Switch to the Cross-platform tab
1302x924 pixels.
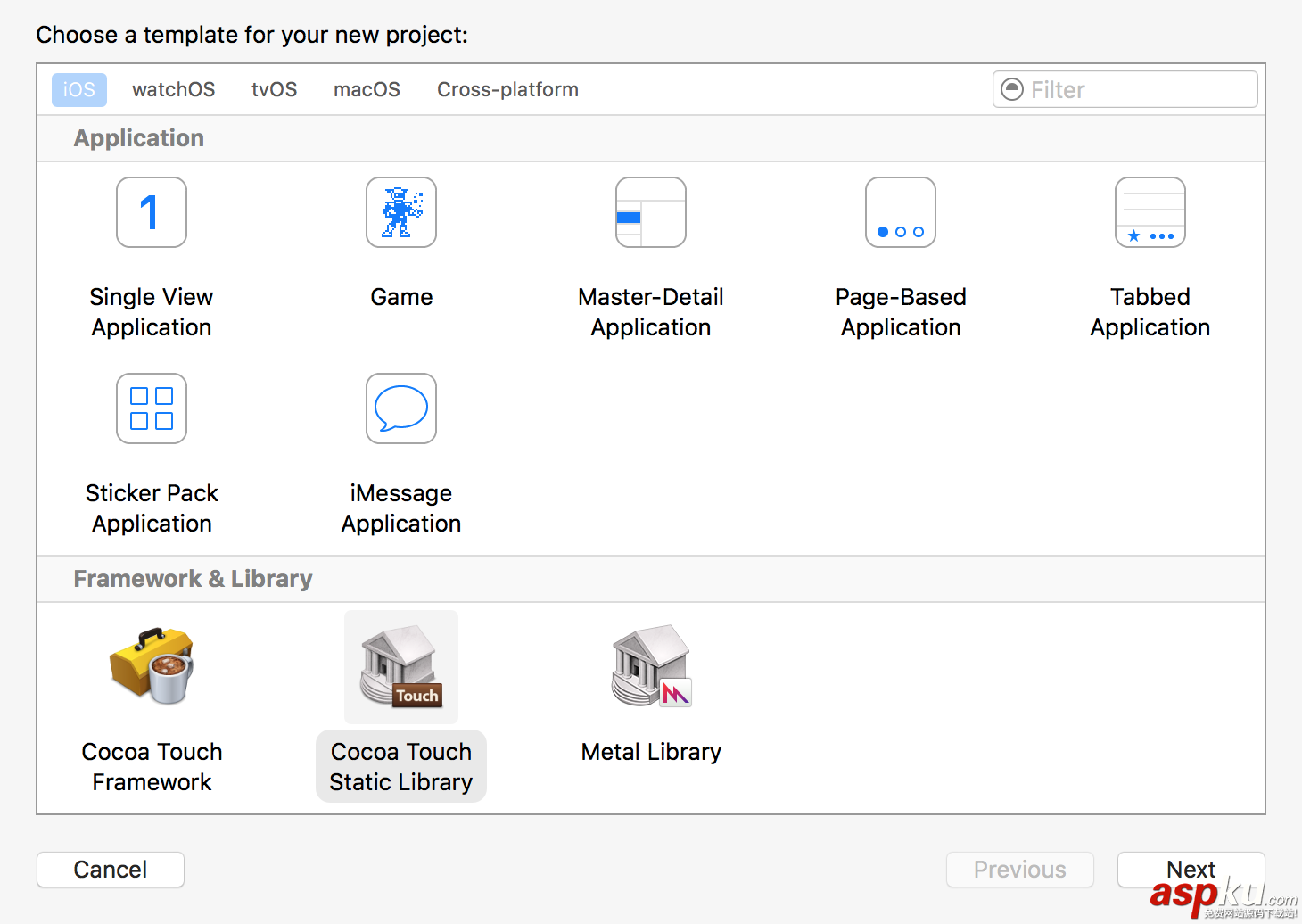click(x=507, y=90)
